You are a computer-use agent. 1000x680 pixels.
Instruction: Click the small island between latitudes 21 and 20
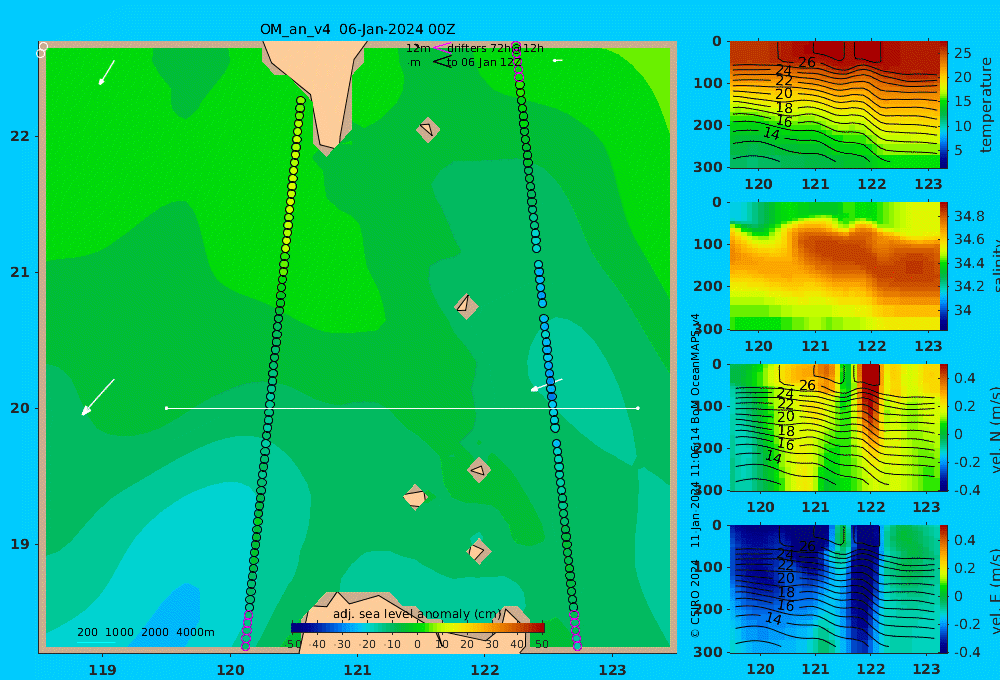[466, 306]
